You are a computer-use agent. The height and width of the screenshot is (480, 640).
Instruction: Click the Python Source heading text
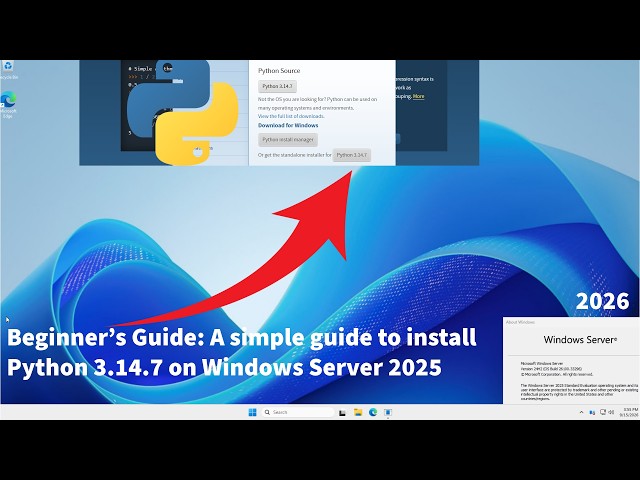(x=279, y=71)
